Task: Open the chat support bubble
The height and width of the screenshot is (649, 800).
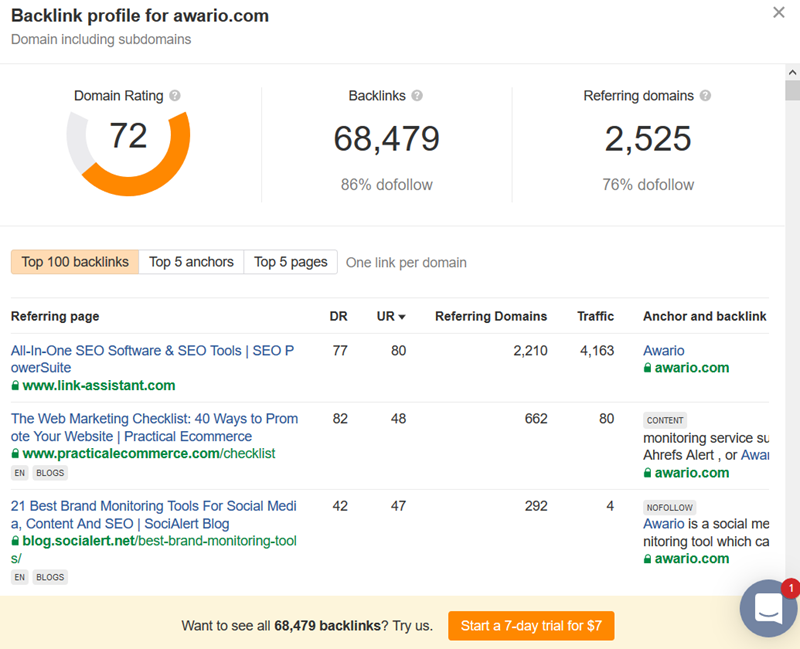Action: tap(768, 607)
